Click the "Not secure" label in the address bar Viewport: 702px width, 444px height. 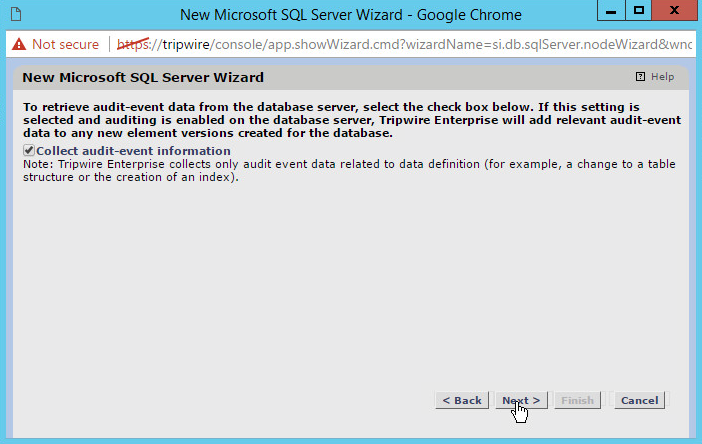65,44
